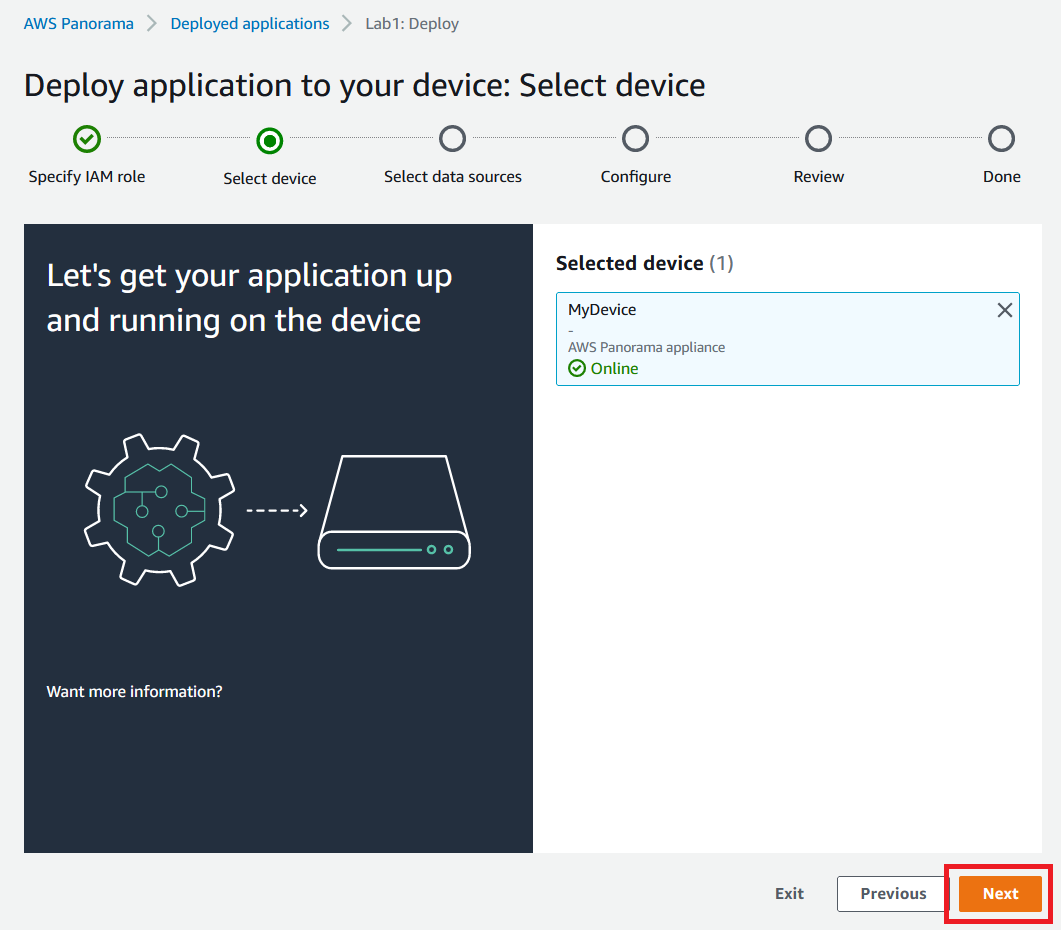Click the Select data sources step circle
The width and height of the screenshot is (1061, 930).
[x=452, y=139]
